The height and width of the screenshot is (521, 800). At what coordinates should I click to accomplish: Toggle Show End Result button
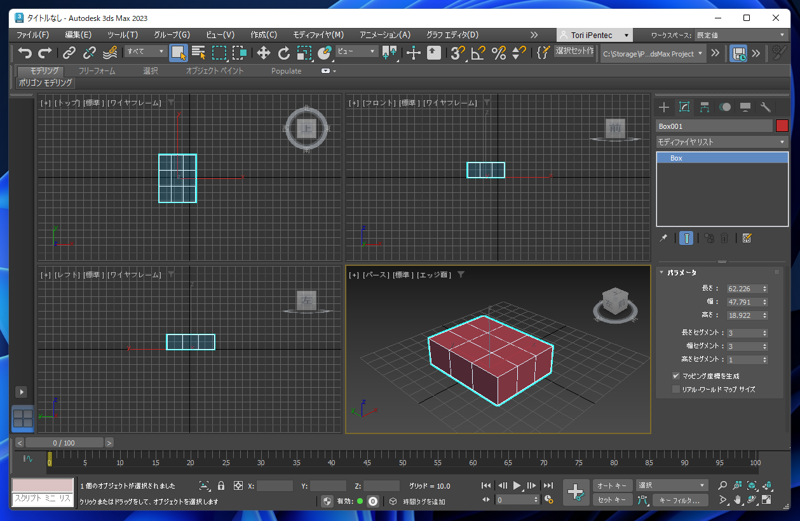click(x=686, y=238)
